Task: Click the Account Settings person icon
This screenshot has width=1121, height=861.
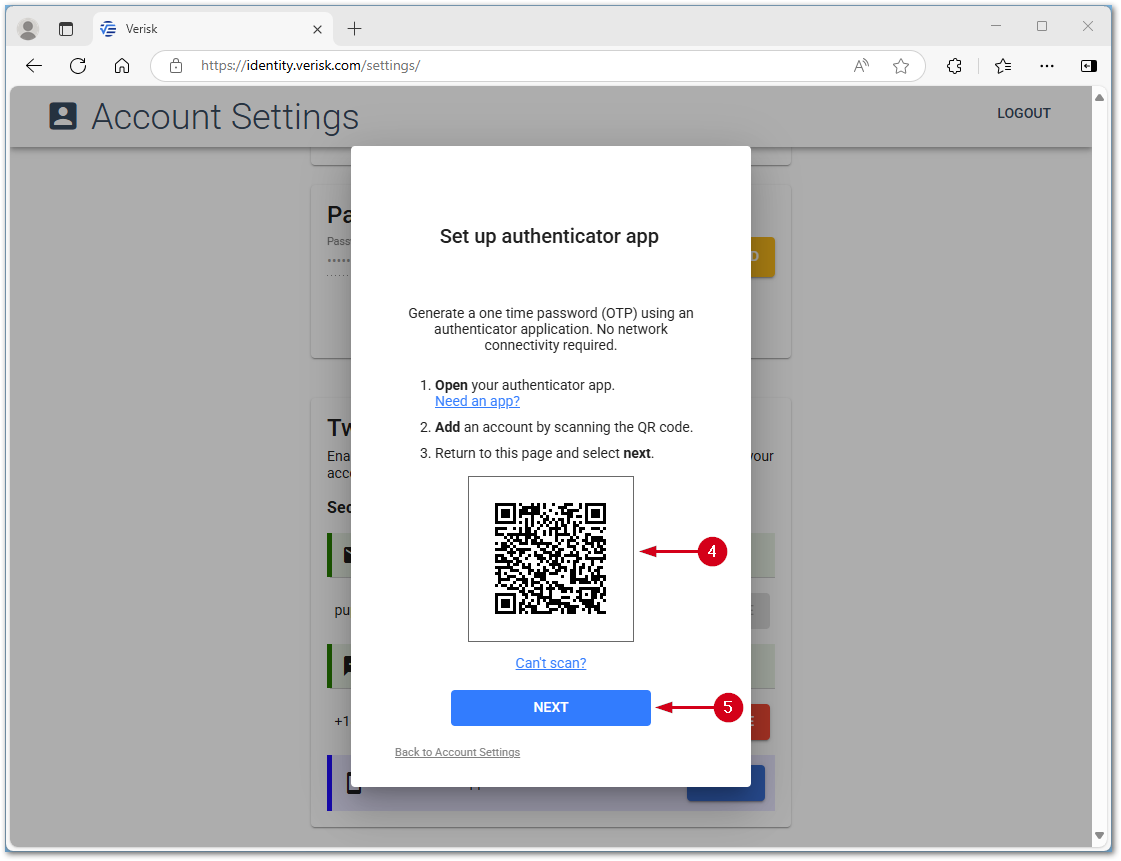Action: point(62,115)
